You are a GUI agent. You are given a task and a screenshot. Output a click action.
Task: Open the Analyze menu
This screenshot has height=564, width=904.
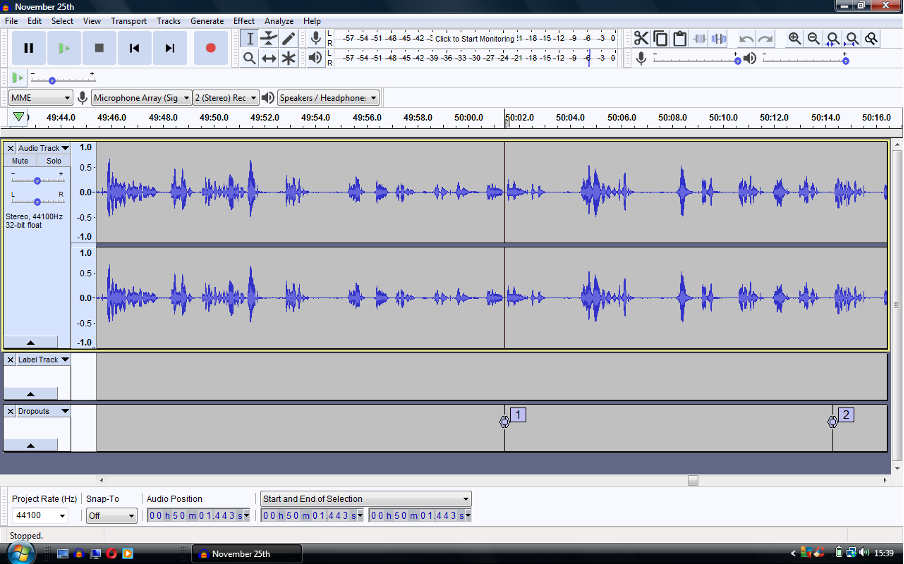[279, 21]
